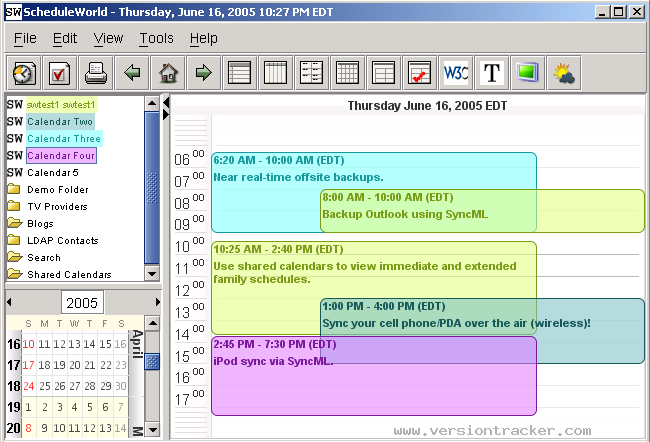This screenshot has height=442, width=650.
Task: Click calendar list scrollbar up arrow
Action: 152,103
